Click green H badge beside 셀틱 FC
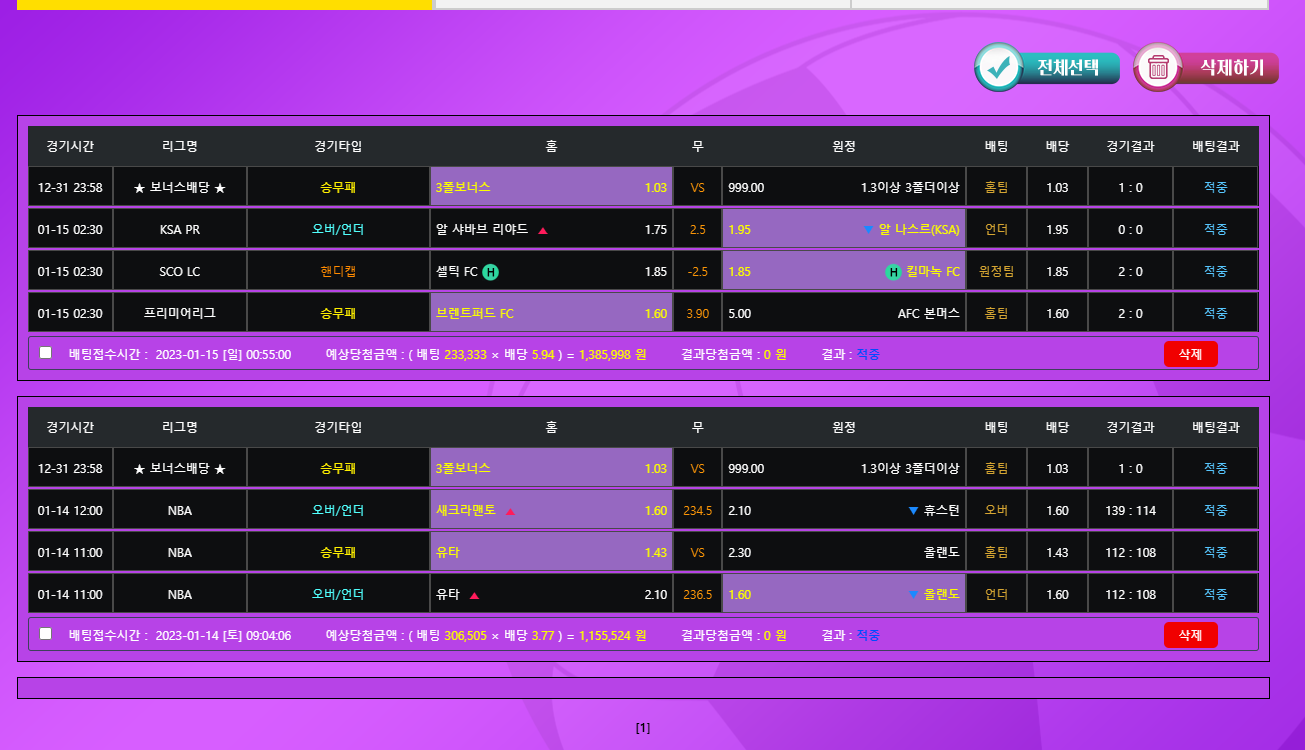Image resolution: width=1305 pixels, height=750 pixels. point(491,271)
